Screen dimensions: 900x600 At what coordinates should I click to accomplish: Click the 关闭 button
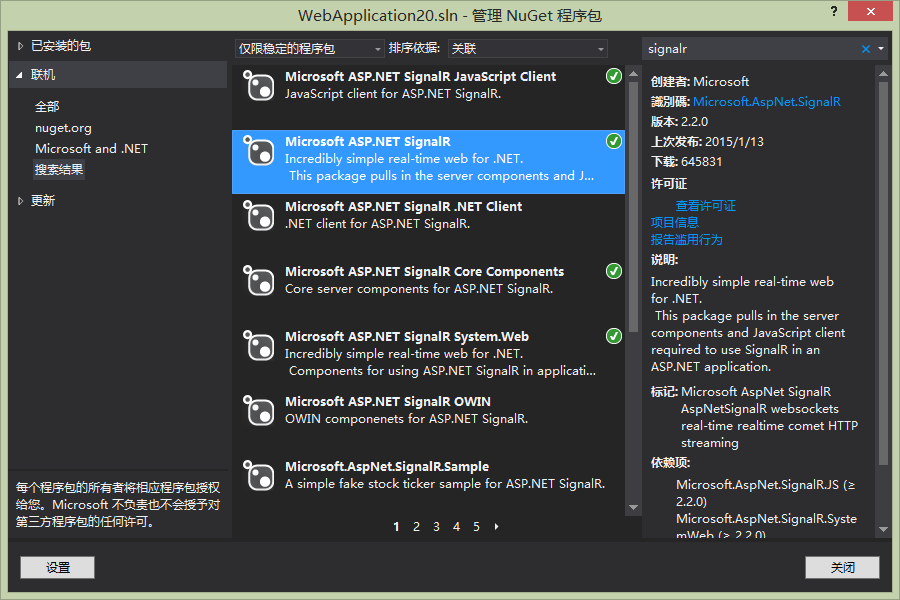pyautogui.click(x=842, y=567)
